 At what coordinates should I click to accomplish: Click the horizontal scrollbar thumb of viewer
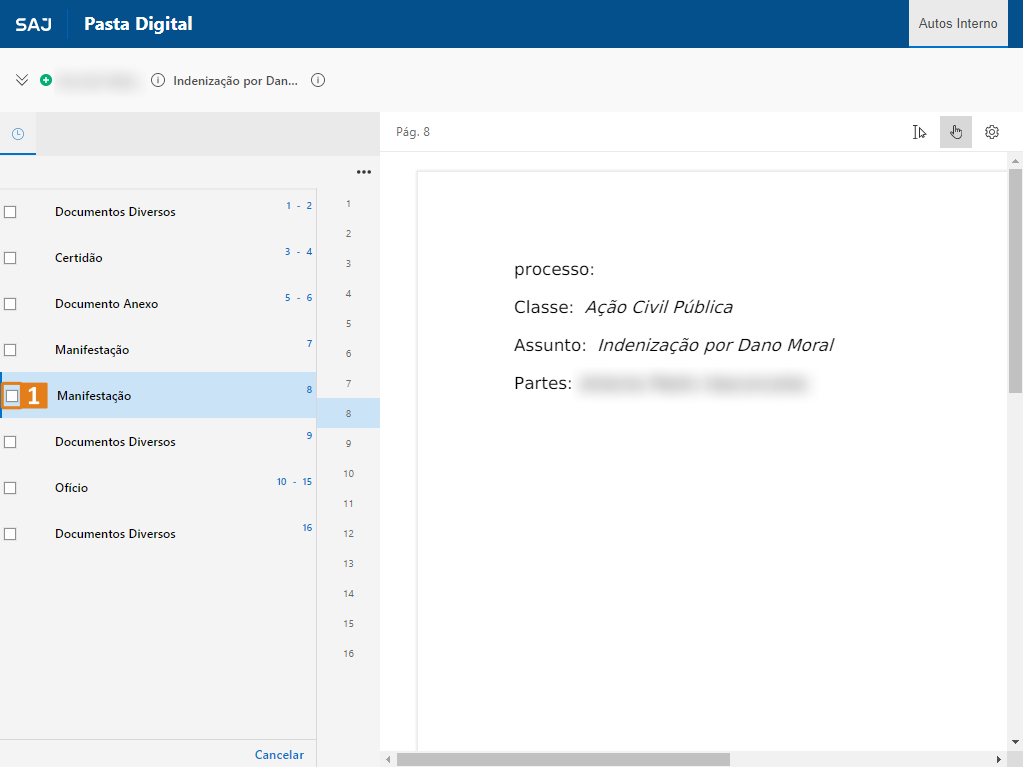tap(563, 760)
